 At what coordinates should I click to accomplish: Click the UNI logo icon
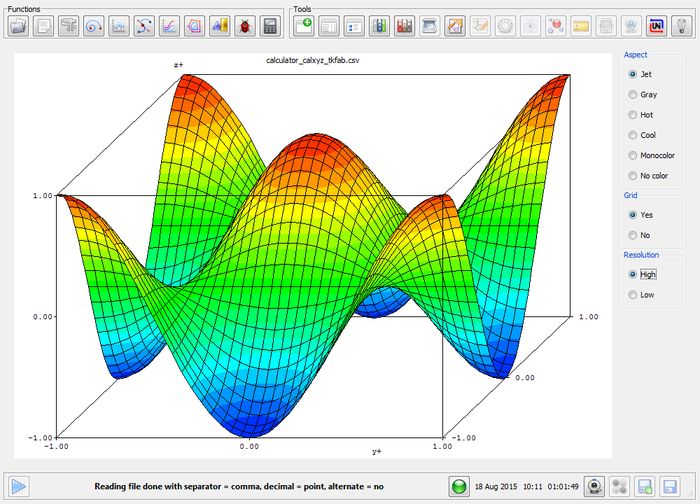(x=656, y=26)
